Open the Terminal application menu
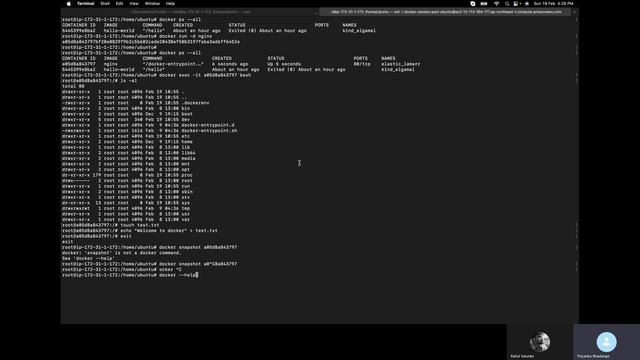The width and height of the screenshot is (640, 360). click(85, 4)
